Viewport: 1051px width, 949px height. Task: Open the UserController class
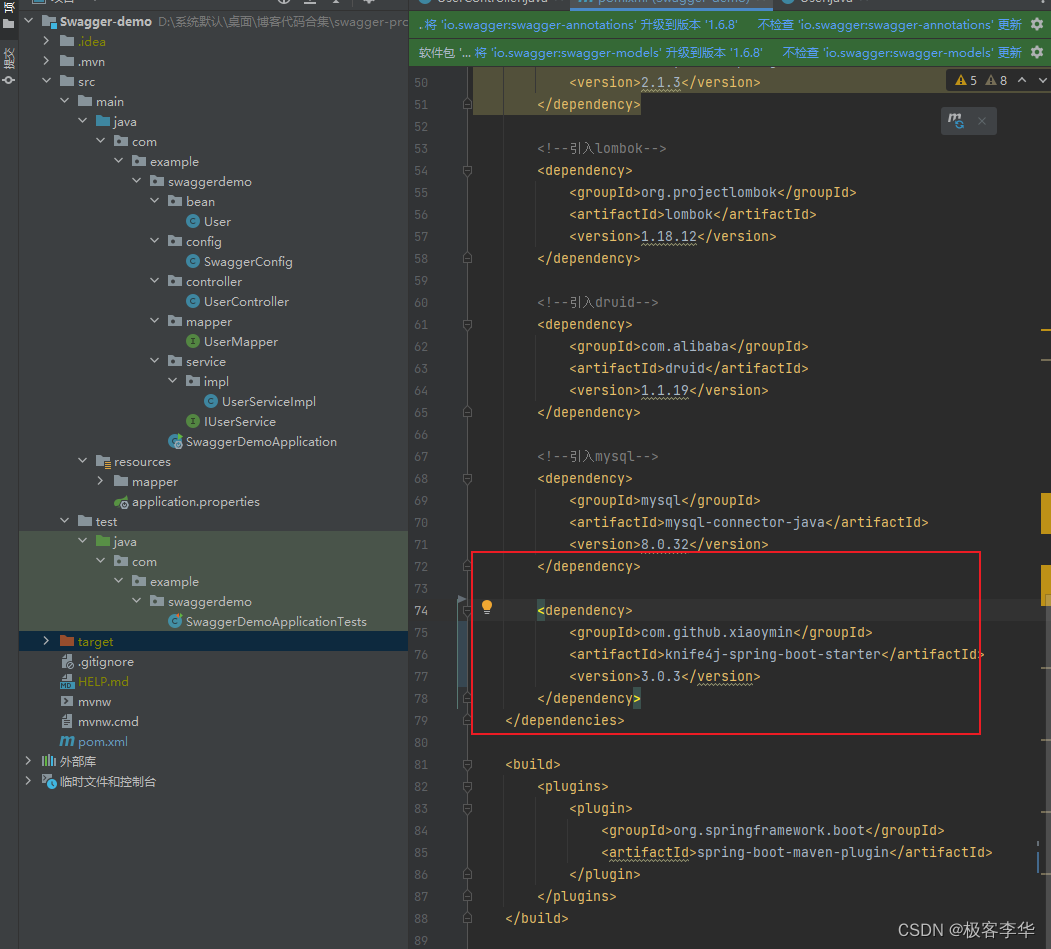click(246, 302)
